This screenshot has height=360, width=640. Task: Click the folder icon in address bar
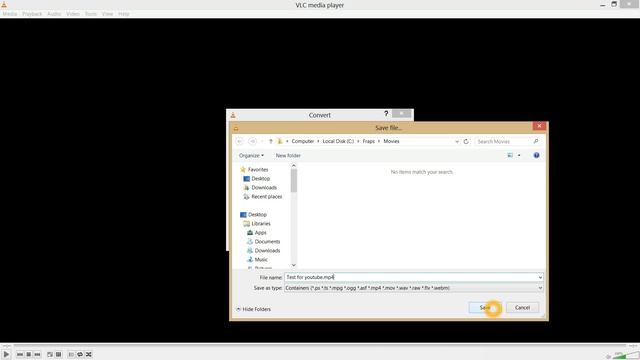click(280, 141)
